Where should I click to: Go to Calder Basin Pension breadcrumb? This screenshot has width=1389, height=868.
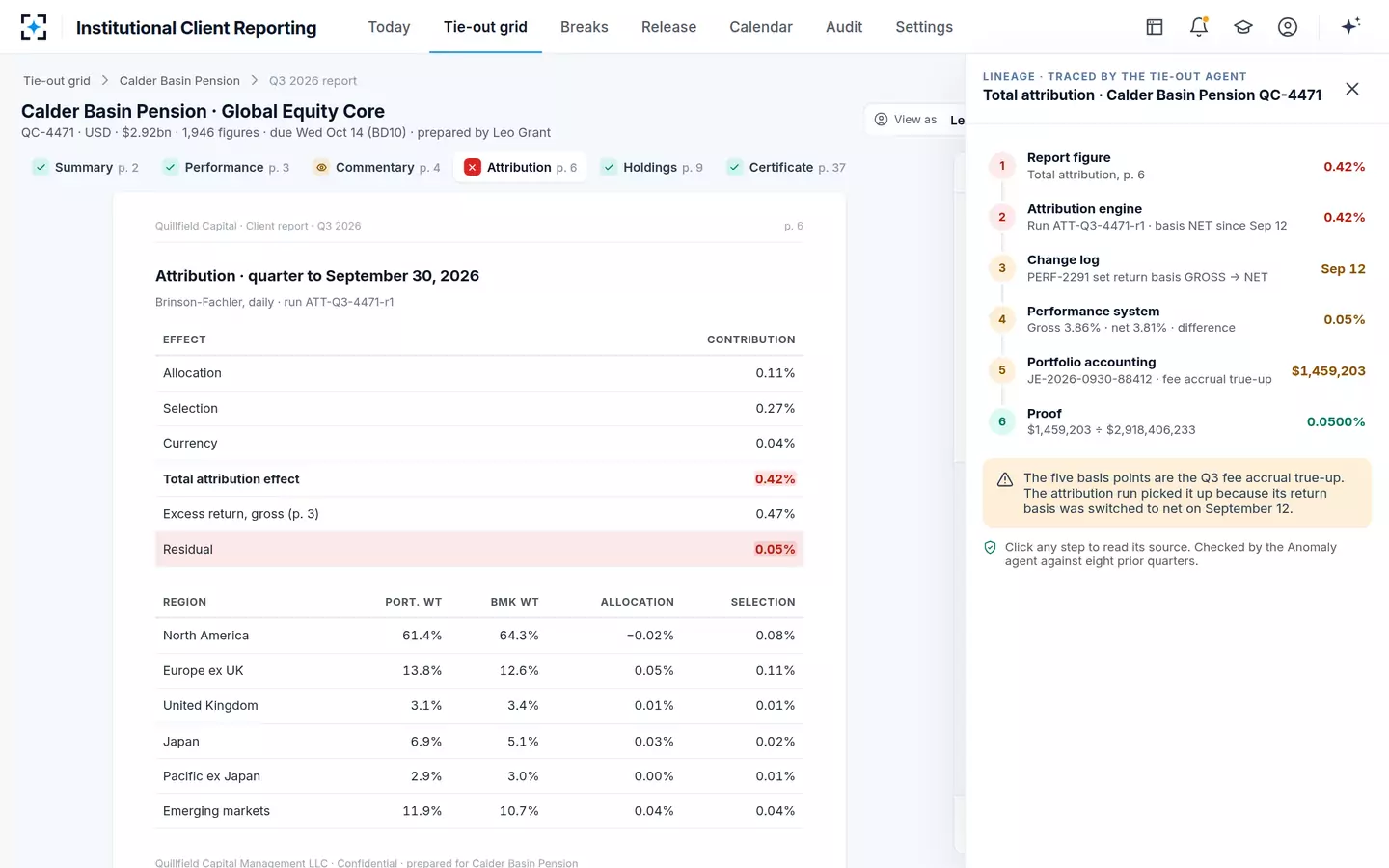pos(179,81)
